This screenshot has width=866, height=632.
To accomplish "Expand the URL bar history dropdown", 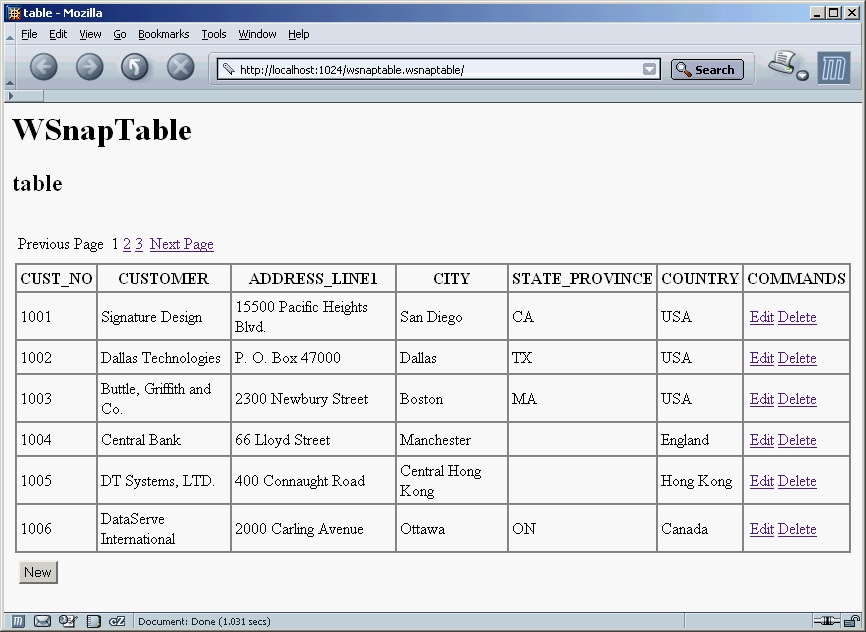I will click(x=650, y=69).
